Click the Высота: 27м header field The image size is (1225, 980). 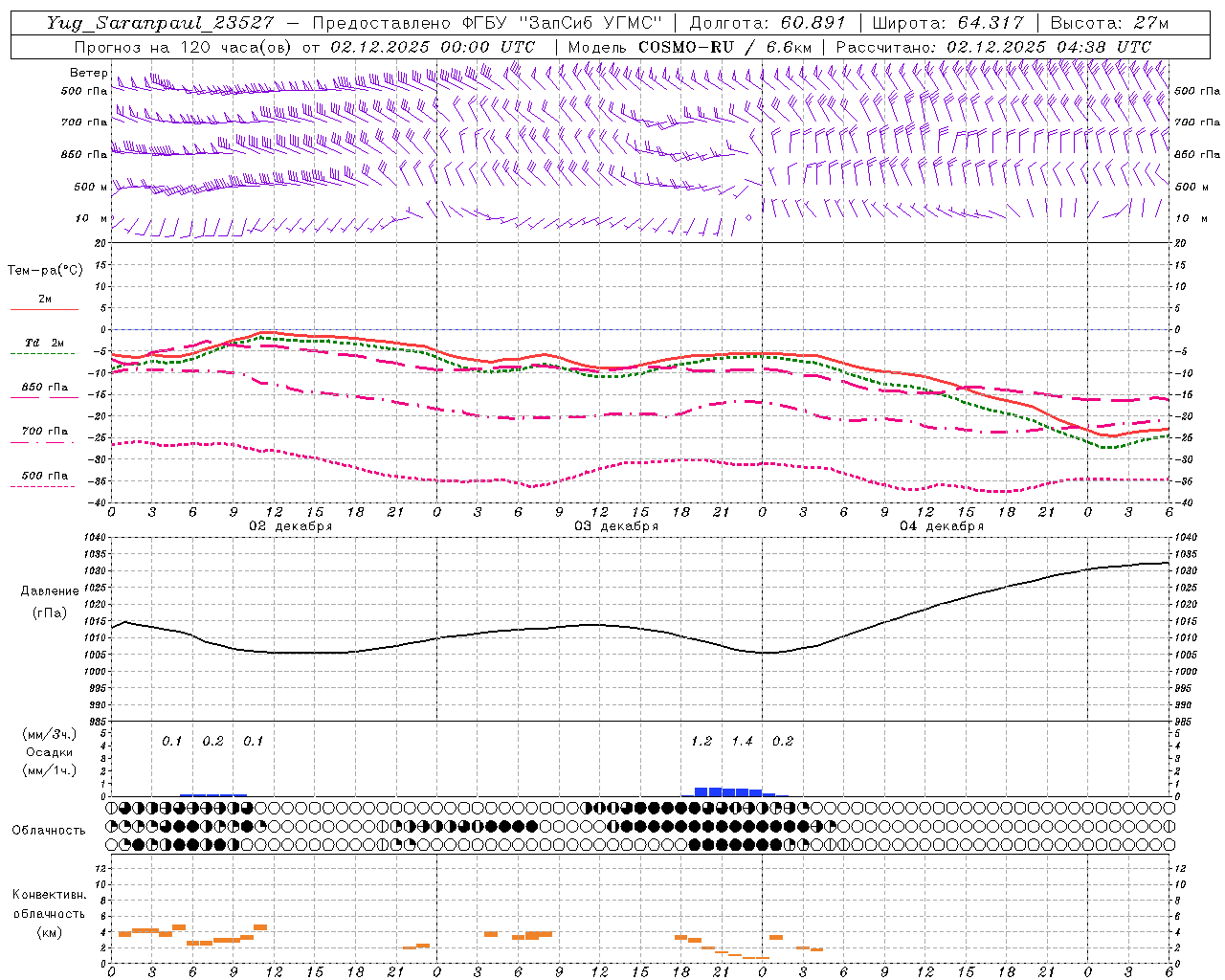point(1109,23)
